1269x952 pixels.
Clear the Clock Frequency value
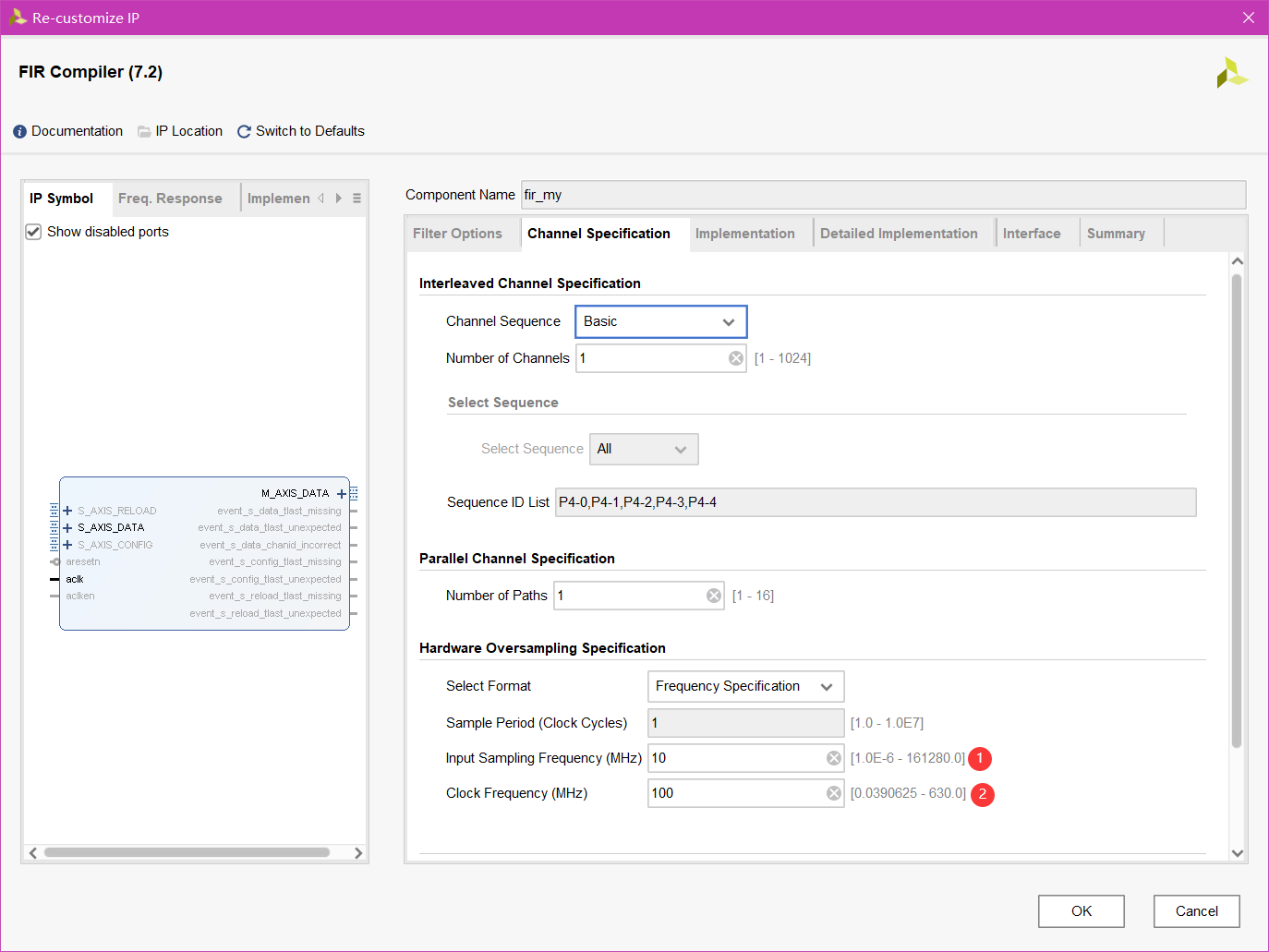[x=834, y=793]
